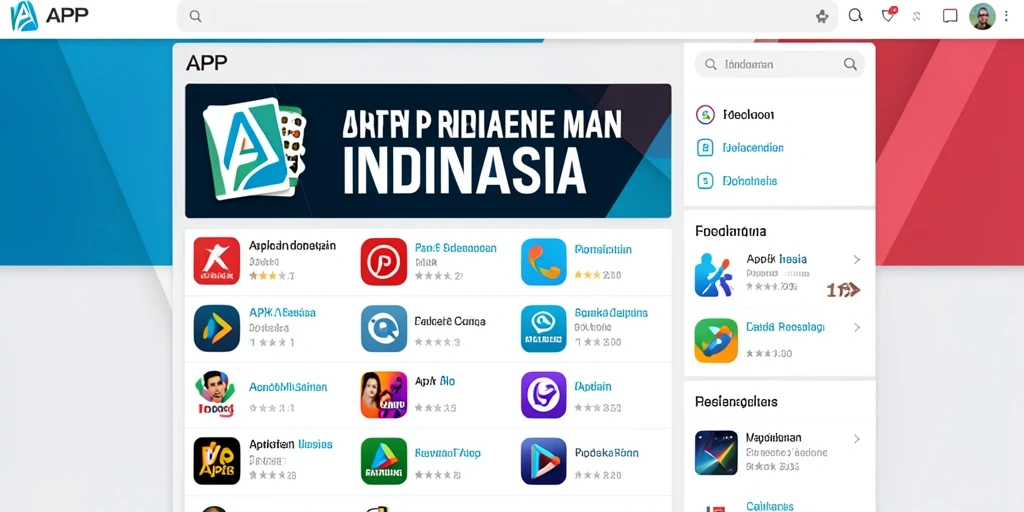Open the blue app icon with white Q circle

click(x=384, y=328)
